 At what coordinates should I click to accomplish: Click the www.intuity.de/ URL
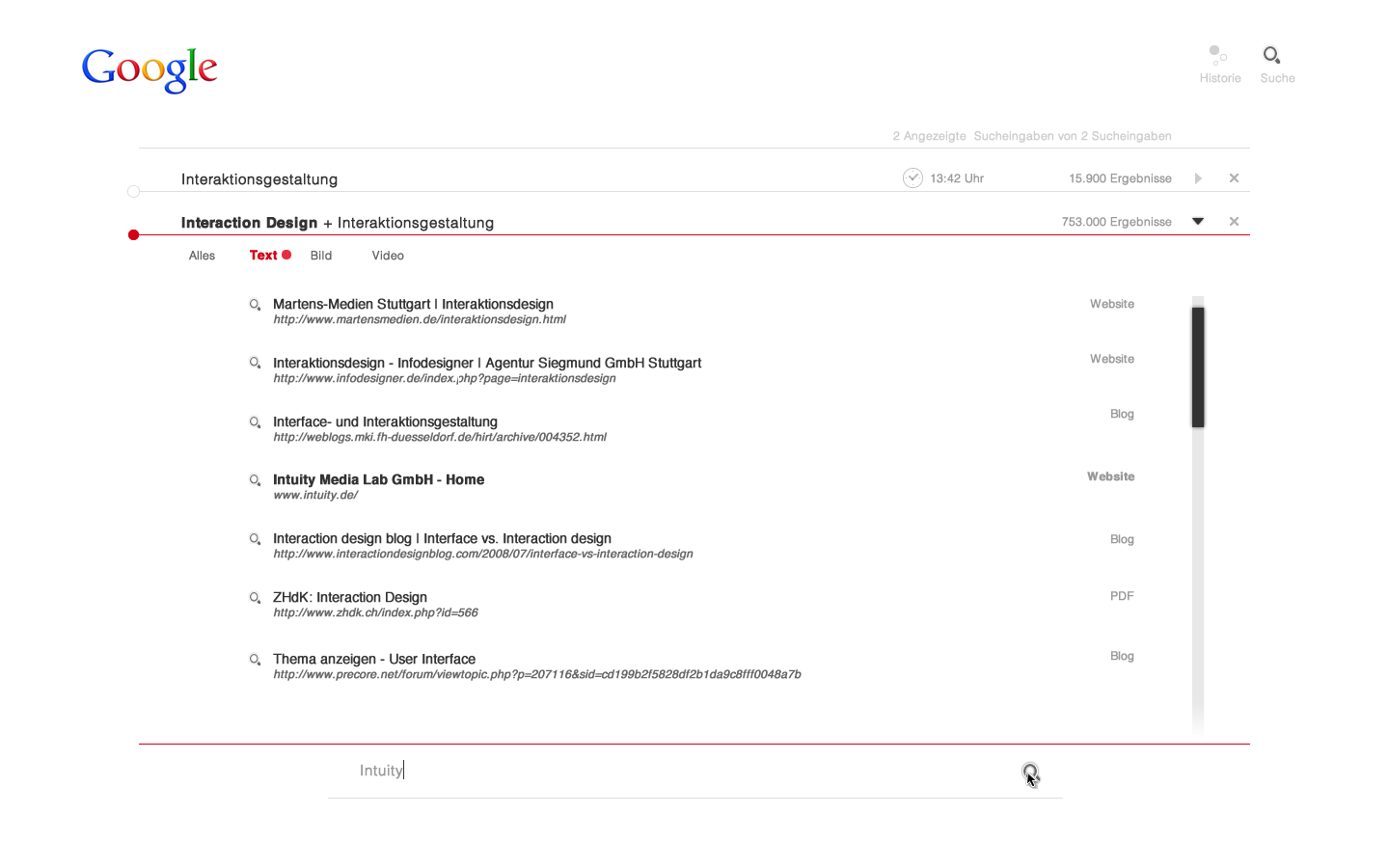(x=315, y=495)
